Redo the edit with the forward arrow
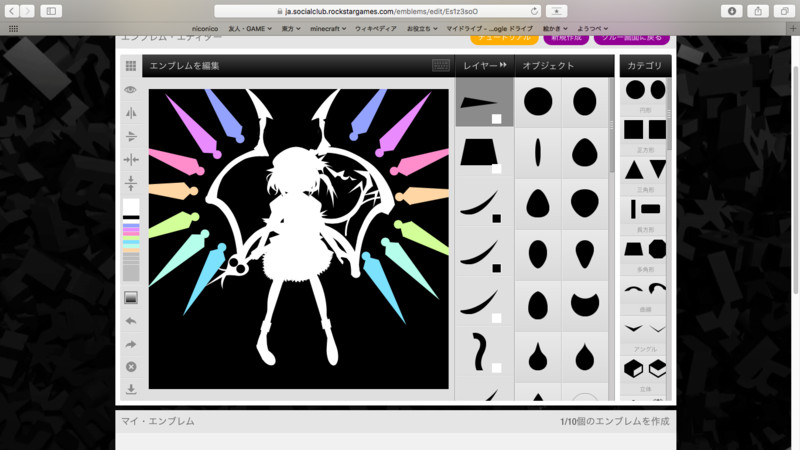Viewport: 800px width, 450px height. tap(131, 344)
